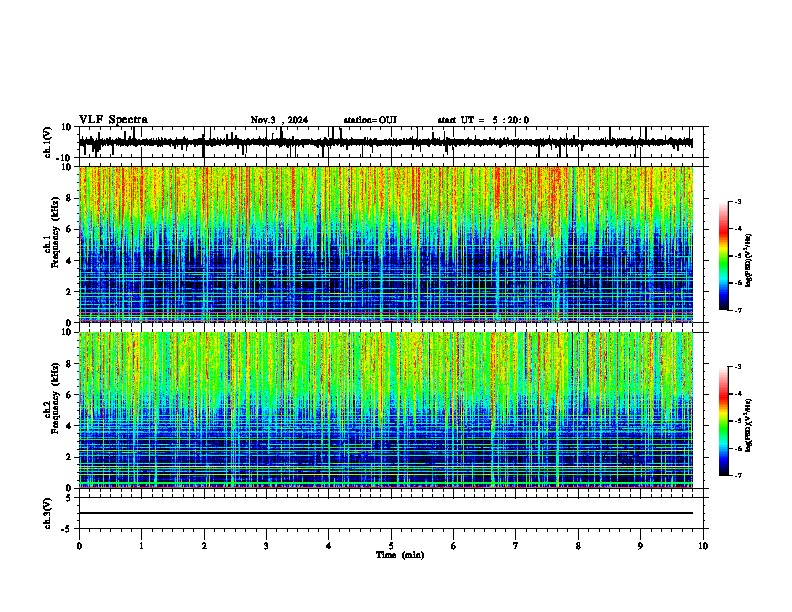Click time axis tick label 2
This screenshot has width=792, height=612.
[x=204, y=546]
